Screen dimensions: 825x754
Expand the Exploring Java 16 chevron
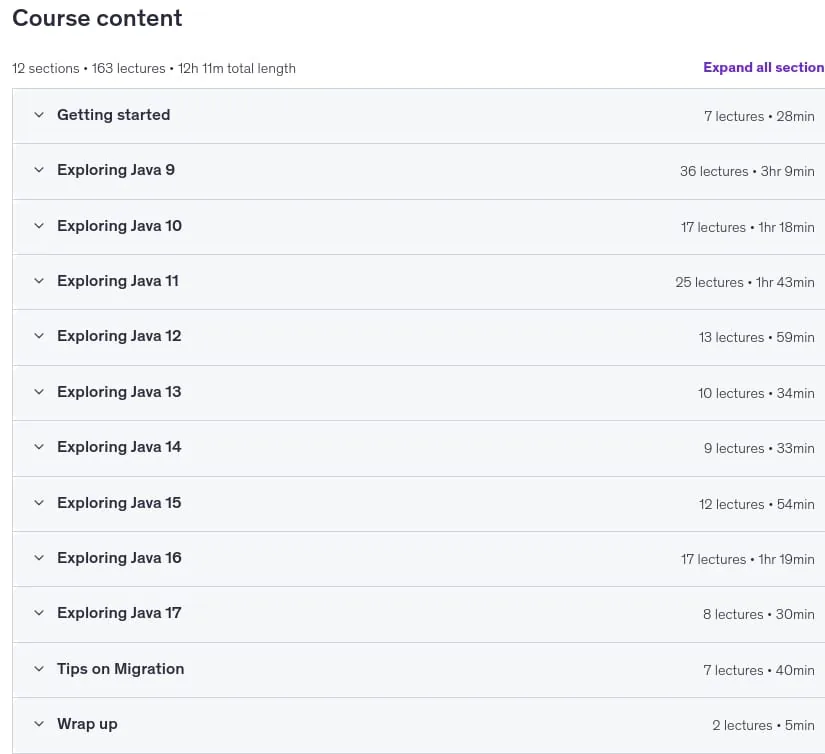point(39,558)
